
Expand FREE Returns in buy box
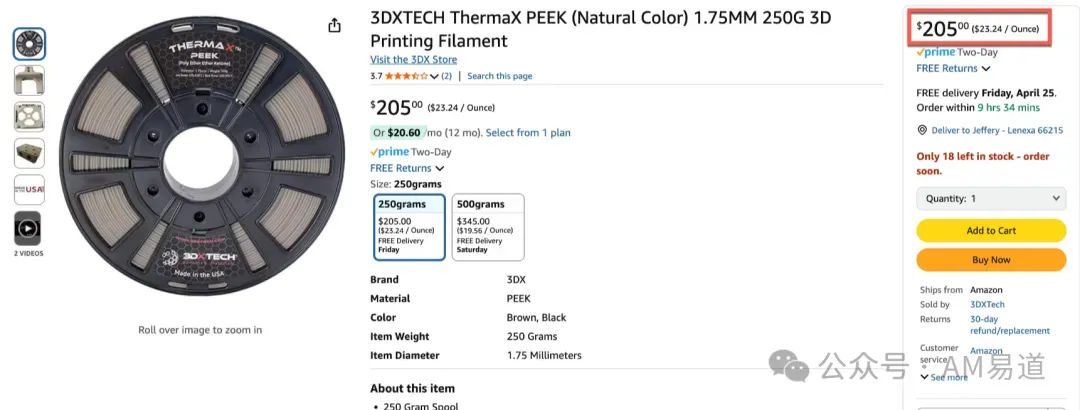point(953,68)
